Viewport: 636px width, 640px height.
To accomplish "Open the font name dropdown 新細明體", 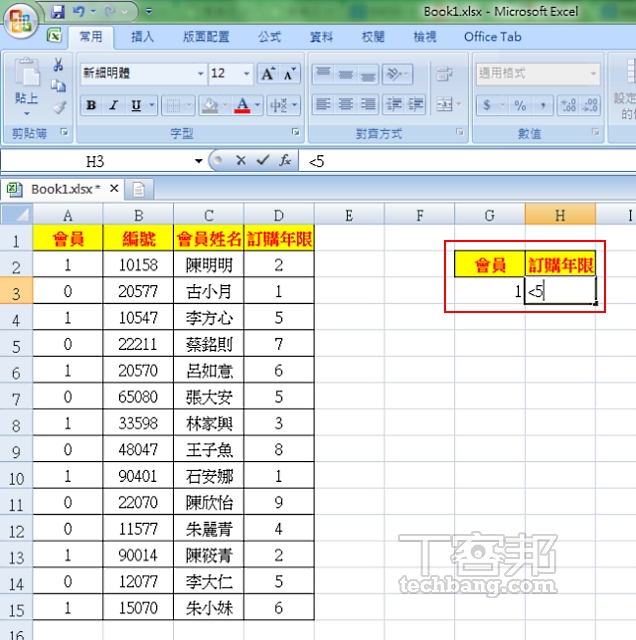I will [200, 74].
